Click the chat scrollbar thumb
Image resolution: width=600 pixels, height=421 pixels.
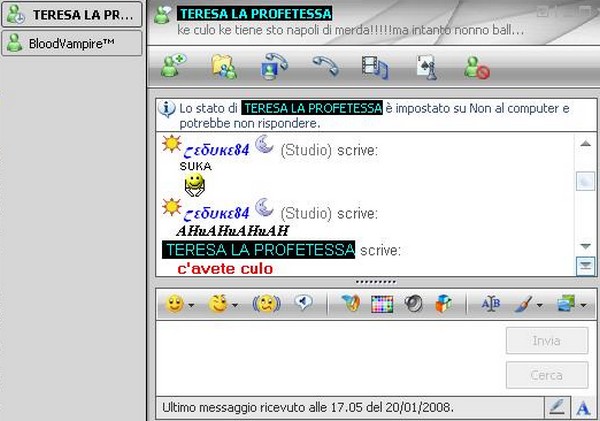(585, 181)
